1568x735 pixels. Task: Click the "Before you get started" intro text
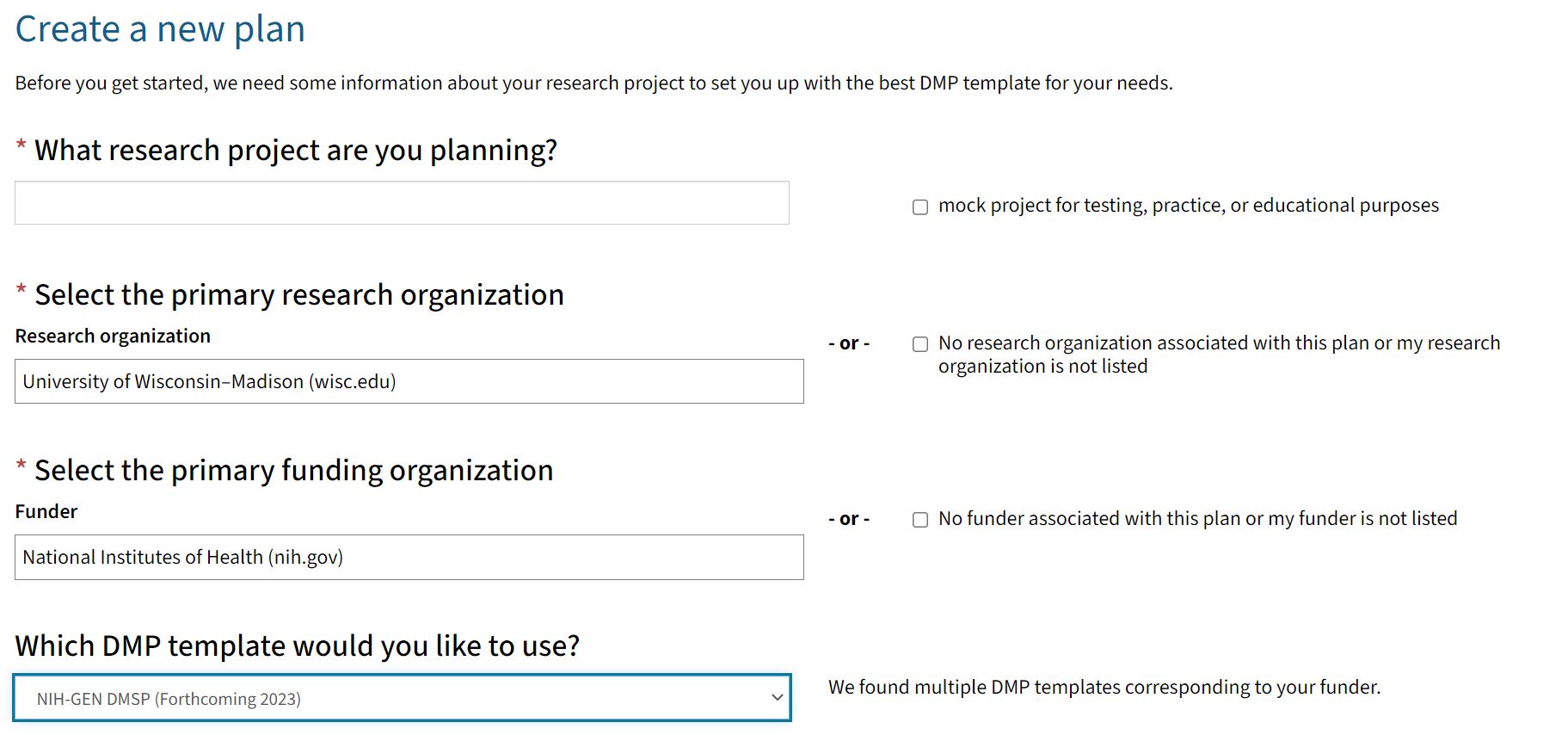coord(593,83)
